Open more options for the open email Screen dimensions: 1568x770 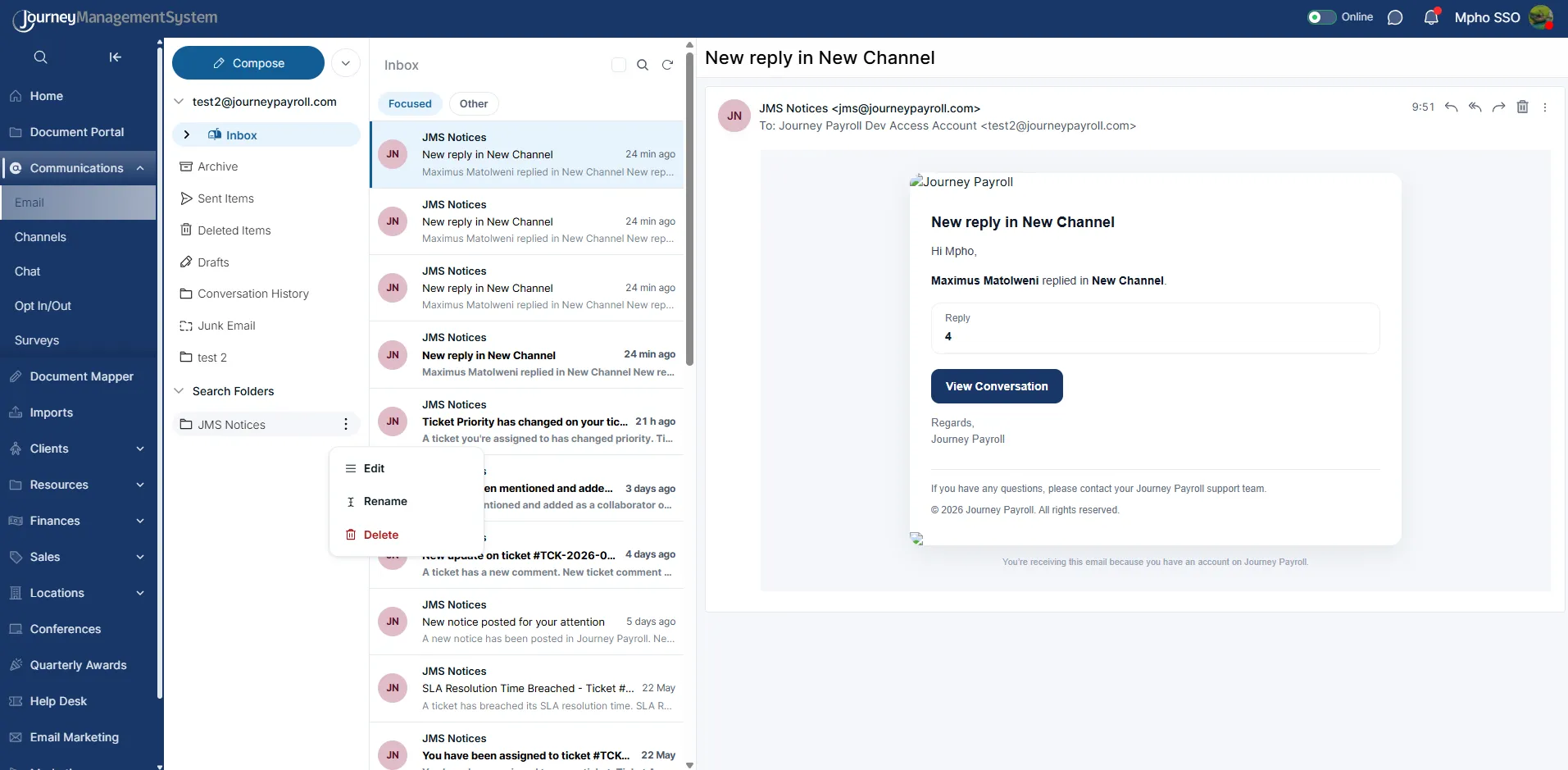1545,107
